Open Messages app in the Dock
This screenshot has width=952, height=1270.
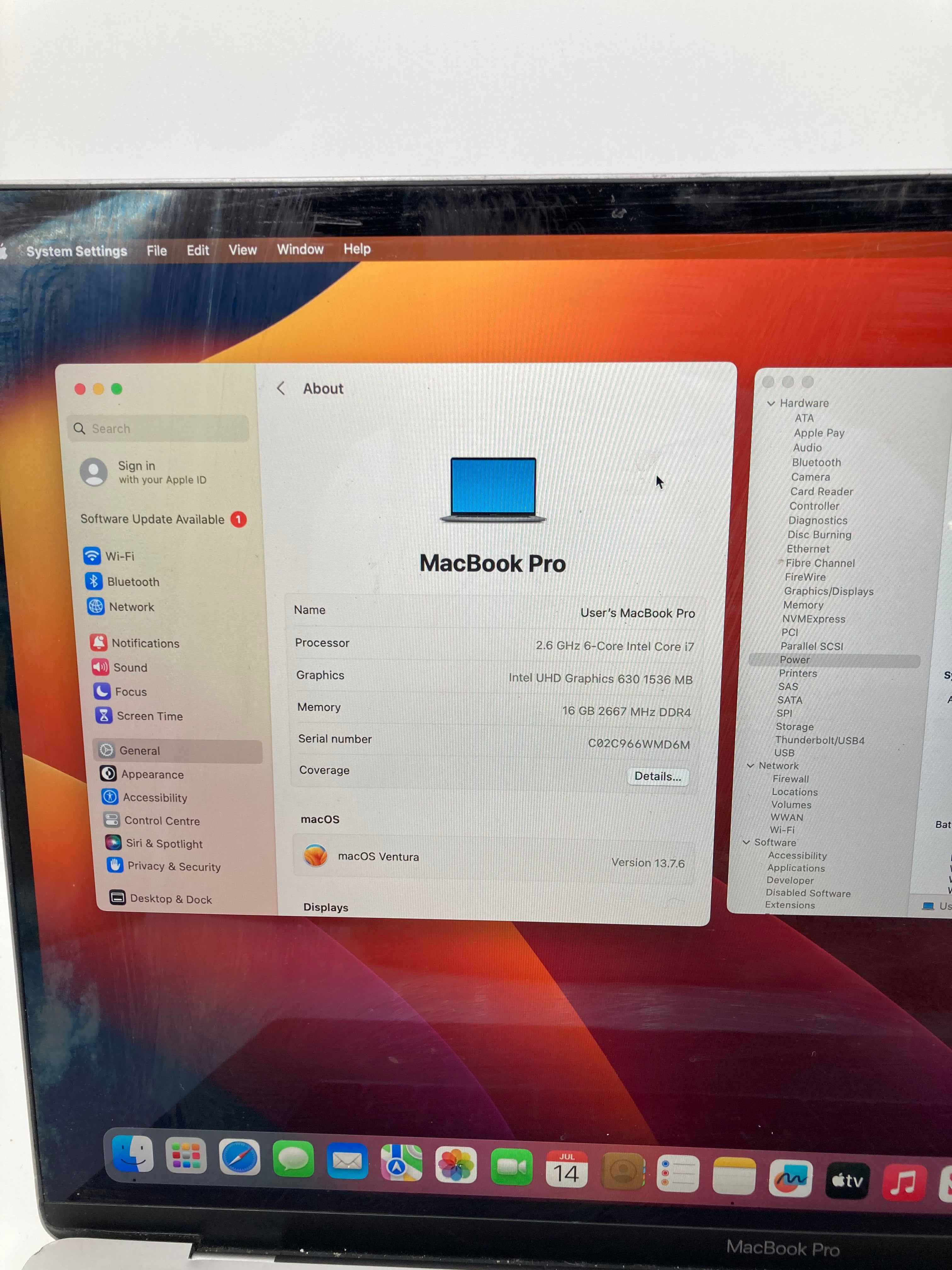293,1159
